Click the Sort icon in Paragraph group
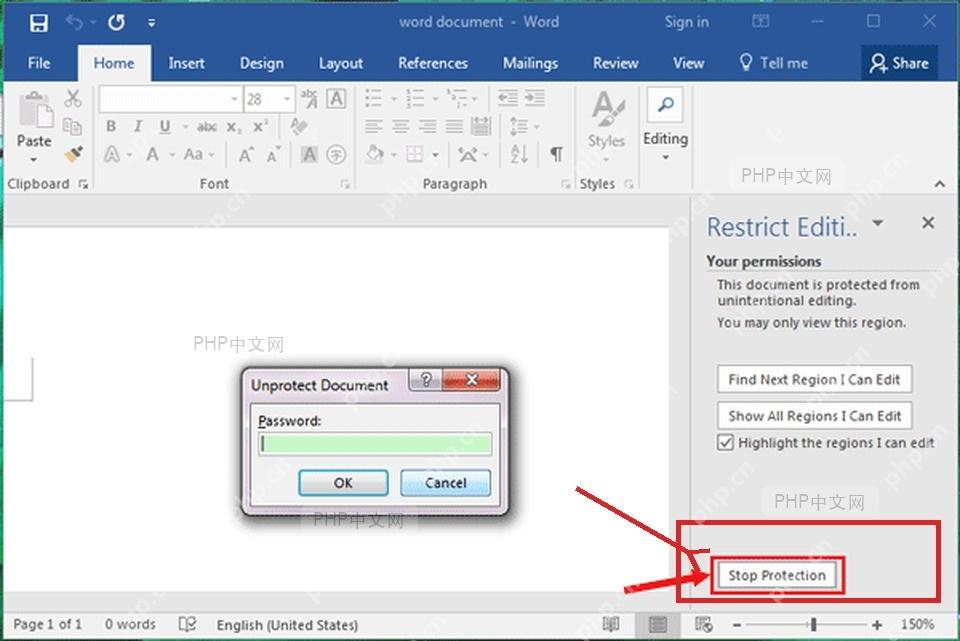The width and height of the screenshot is (960, 641). (519, 154)
